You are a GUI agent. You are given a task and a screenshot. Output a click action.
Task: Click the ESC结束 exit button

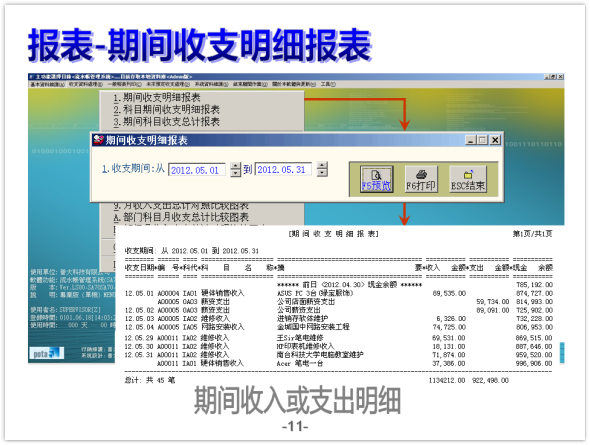[x=468, y=179]
